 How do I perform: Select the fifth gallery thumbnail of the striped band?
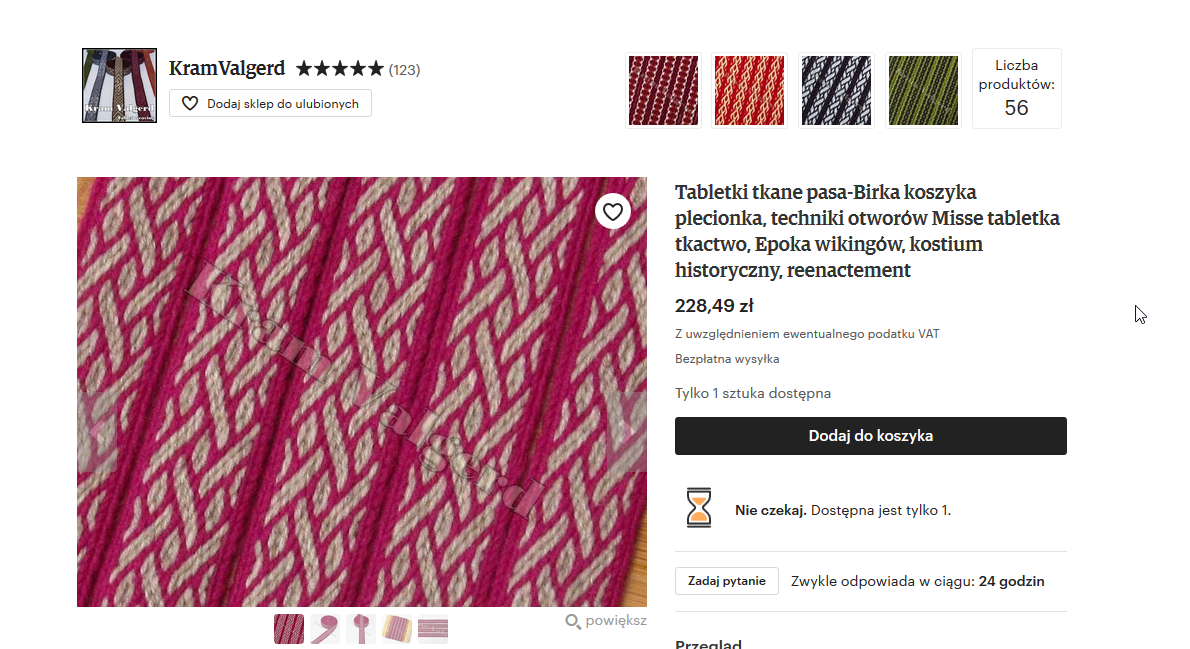tap(433, 629)
